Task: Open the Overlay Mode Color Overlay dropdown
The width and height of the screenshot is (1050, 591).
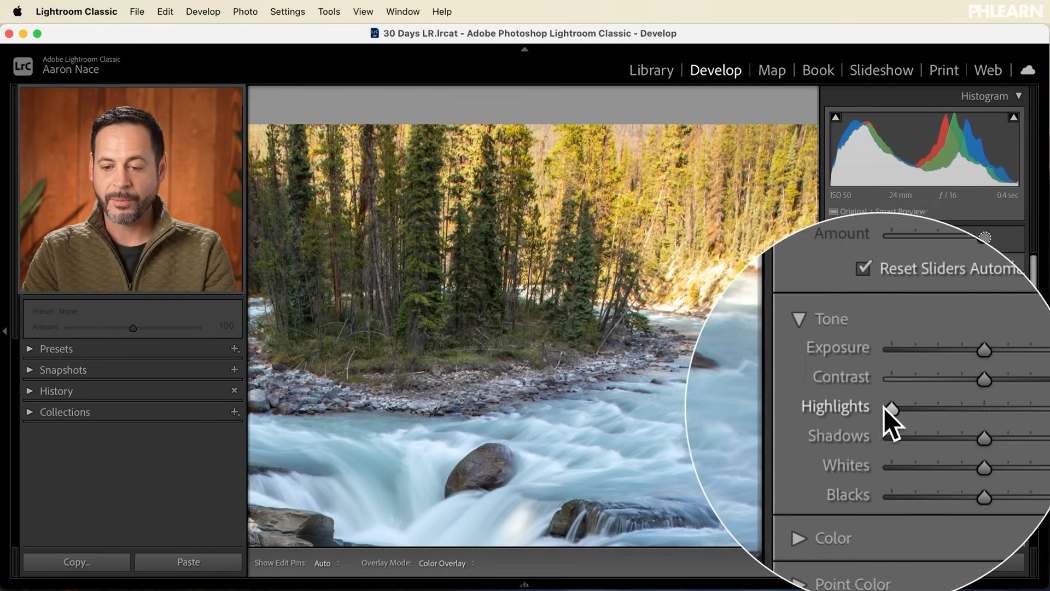Action: click(446, 564)
